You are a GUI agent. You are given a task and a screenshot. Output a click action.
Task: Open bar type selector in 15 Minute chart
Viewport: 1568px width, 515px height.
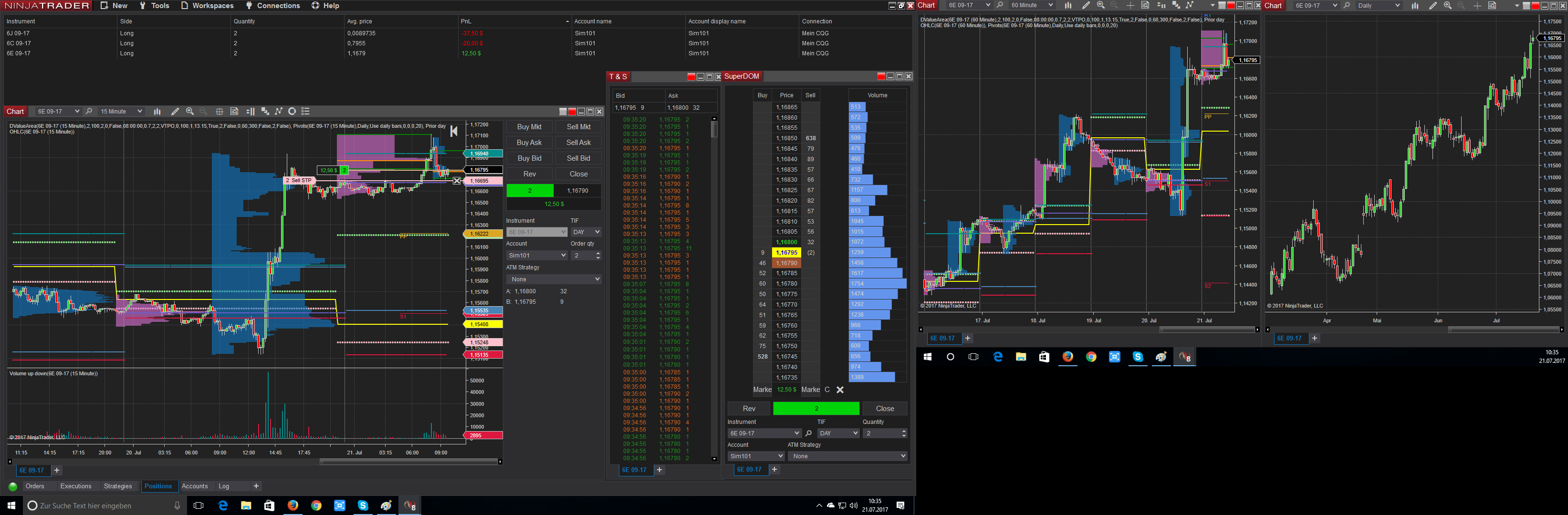click(x=157, y=111)
